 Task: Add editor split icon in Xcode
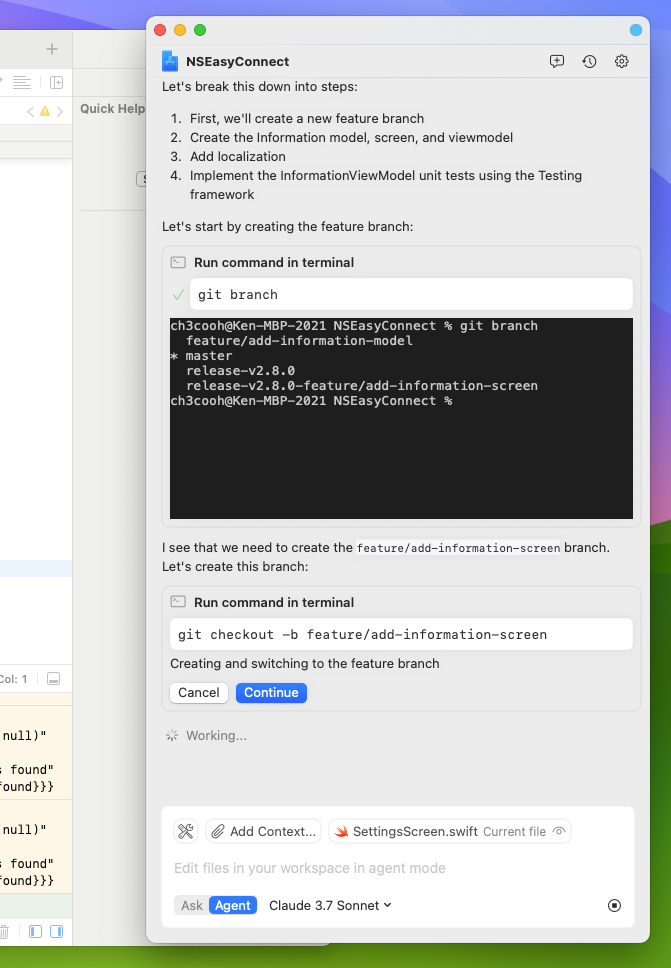point(56,82)
